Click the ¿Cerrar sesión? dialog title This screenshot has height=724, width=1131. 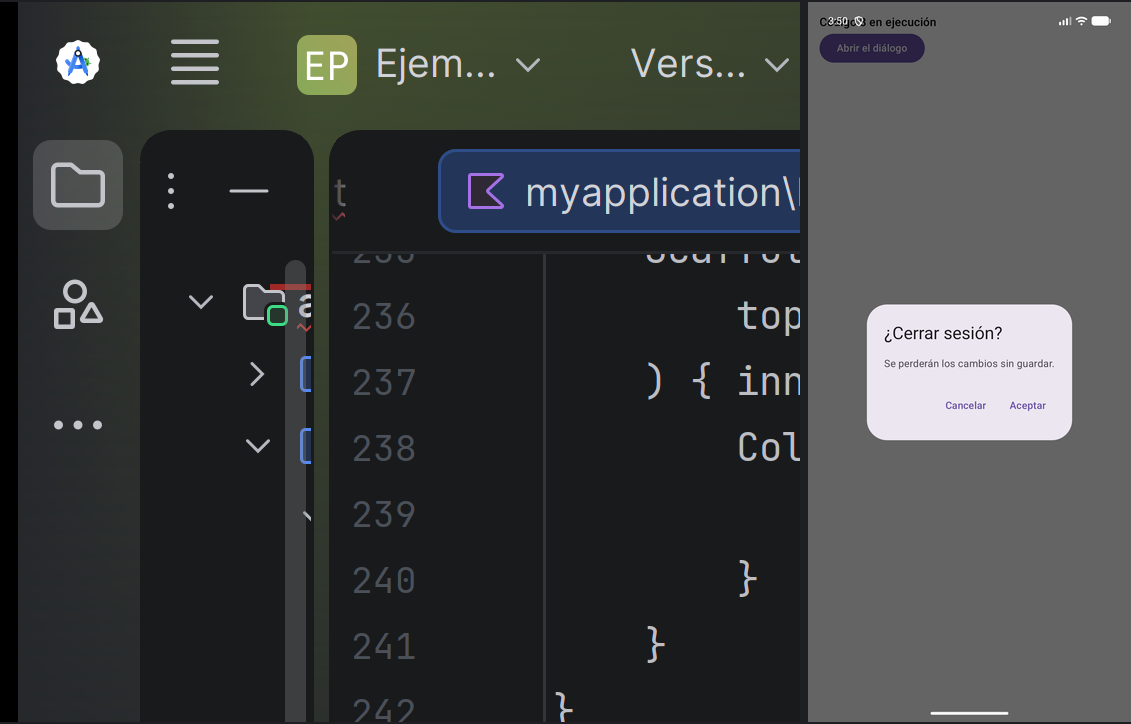click(x=943, y=333)
